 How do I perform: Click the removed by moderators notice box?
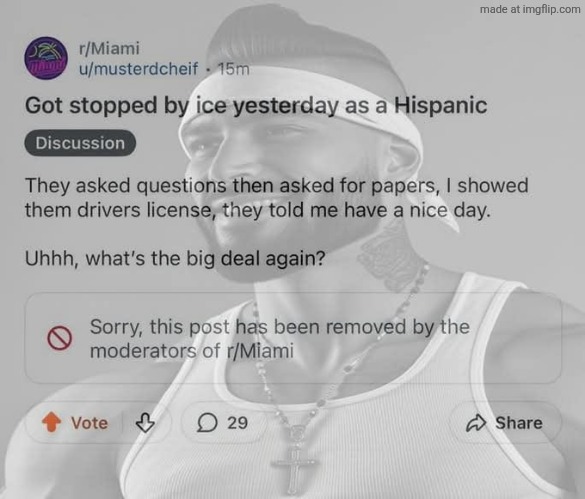(x=293, y=338)
